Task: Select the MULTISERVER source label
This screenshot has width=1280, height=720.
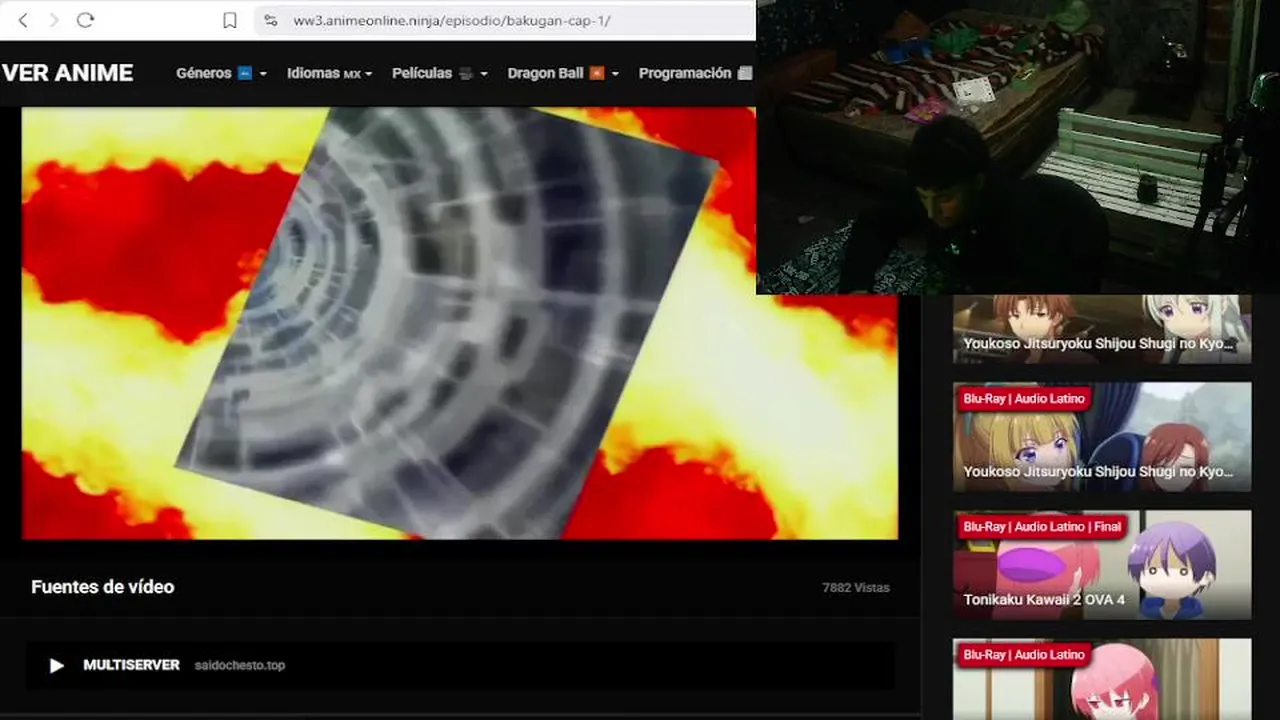Action: tap(131, 665)
